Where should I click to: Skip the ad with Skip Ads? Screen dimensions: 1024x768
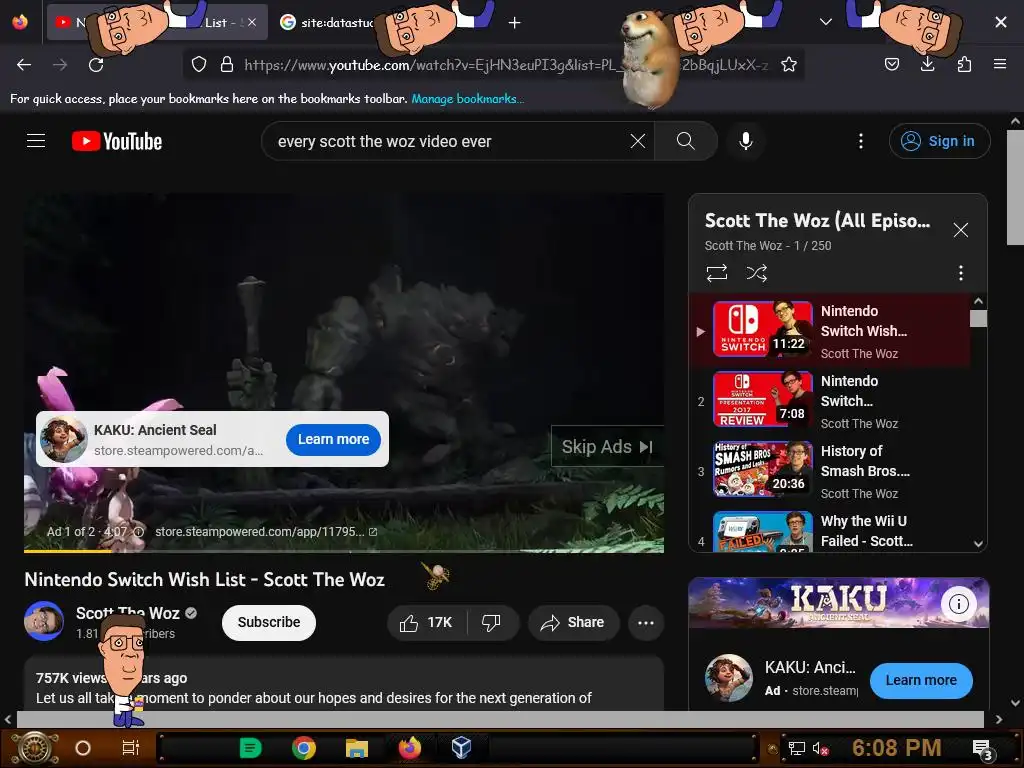pyautogui.click(x=607, y=447)
